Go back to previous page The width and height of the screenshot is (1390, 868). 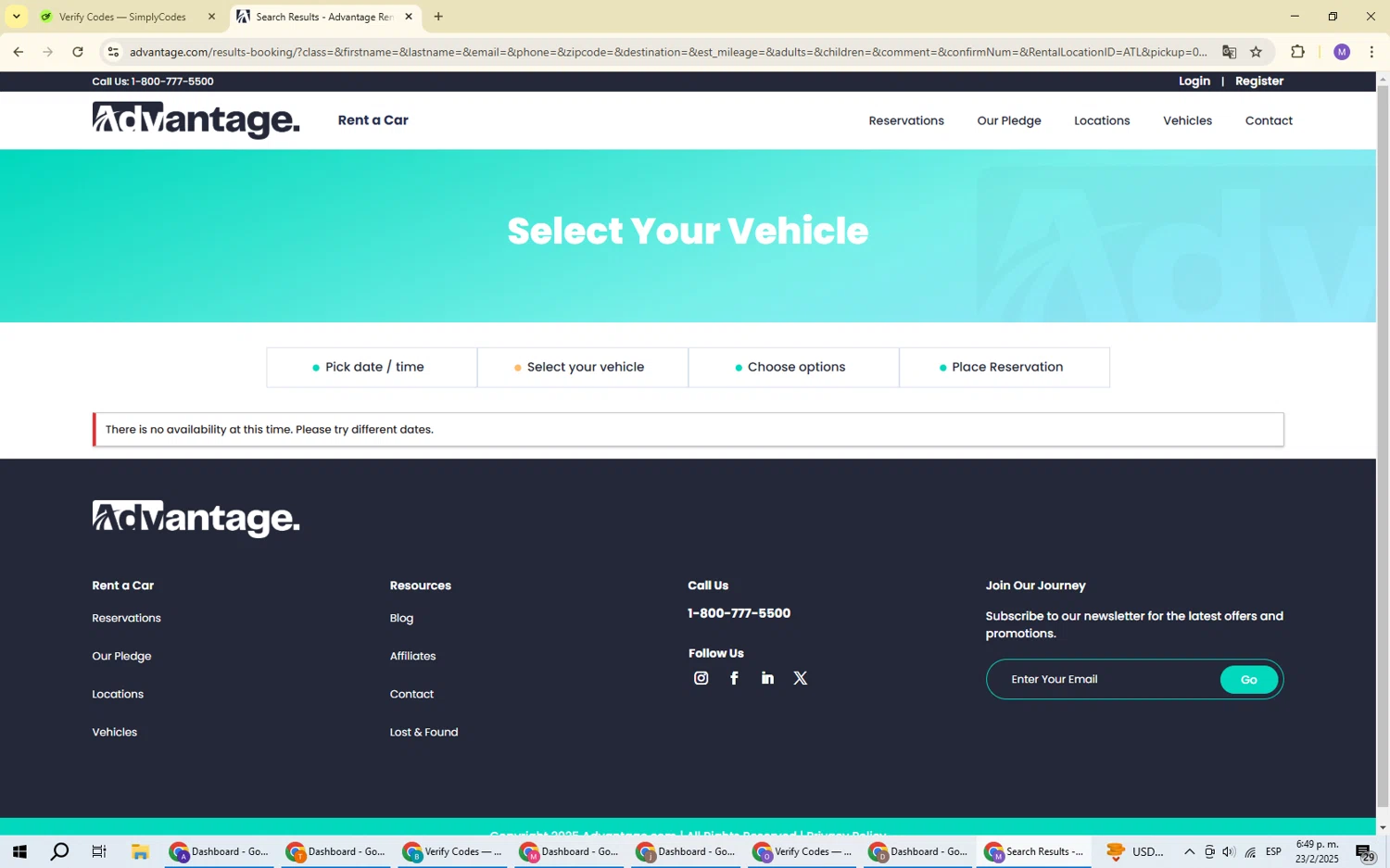(x=19, y=52)
